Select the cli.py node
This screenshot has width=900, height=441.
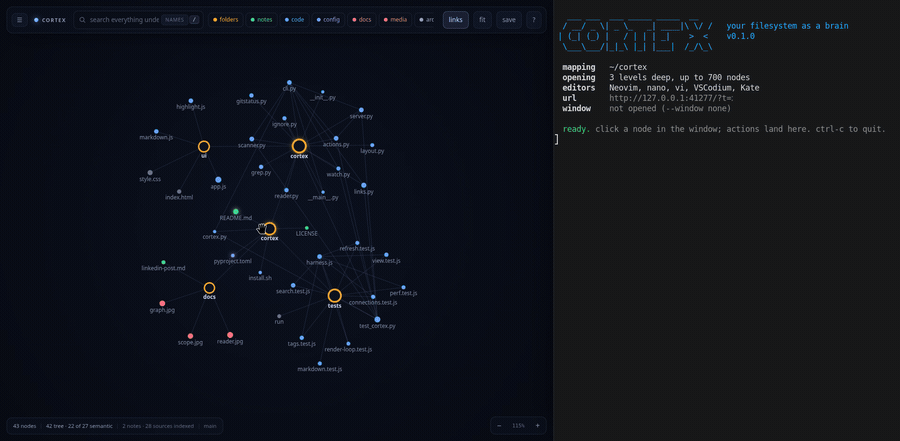tap(289, 83)
